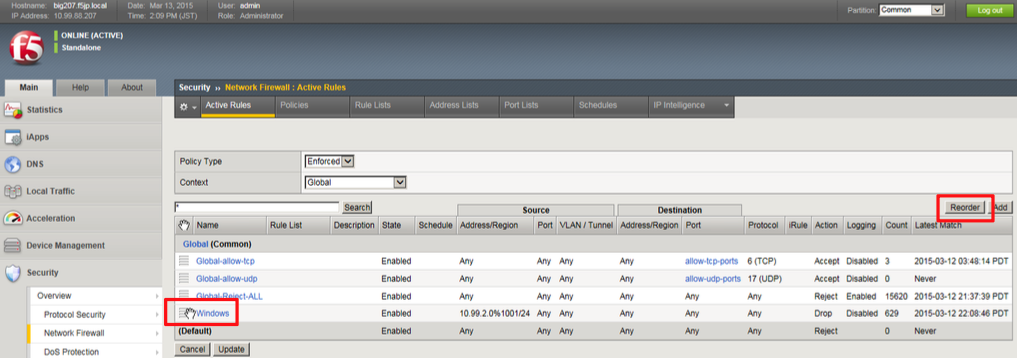Click the Local Traffic server icon
Screen dimensions: 1017x360
[14, 192]
